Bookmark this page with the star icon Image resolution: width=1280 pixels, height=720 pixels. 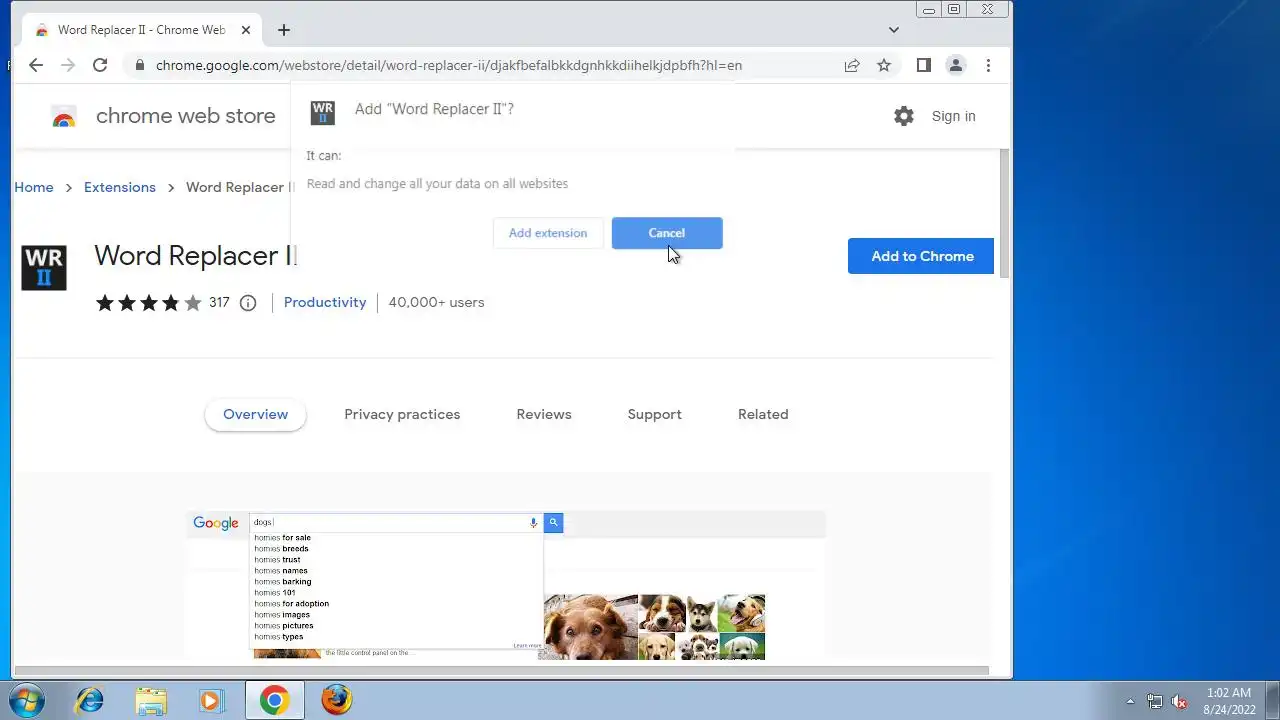click(884, 65)
